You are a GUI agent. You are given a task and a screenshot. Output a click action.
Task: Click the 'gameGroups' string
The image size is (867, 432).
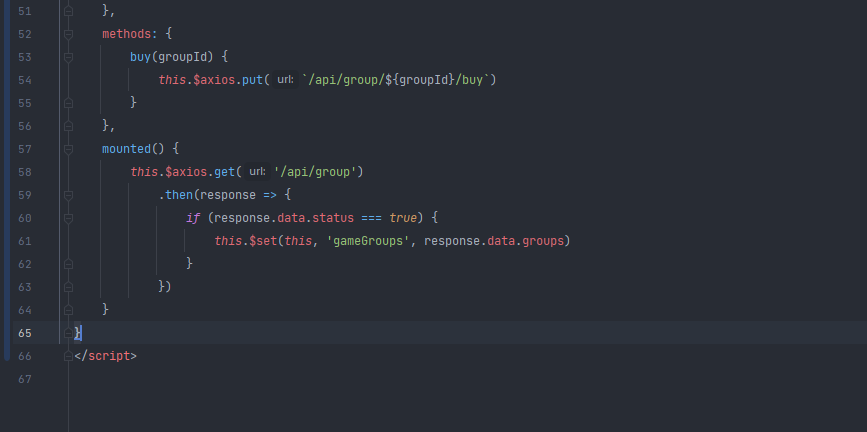click(368, 241)
